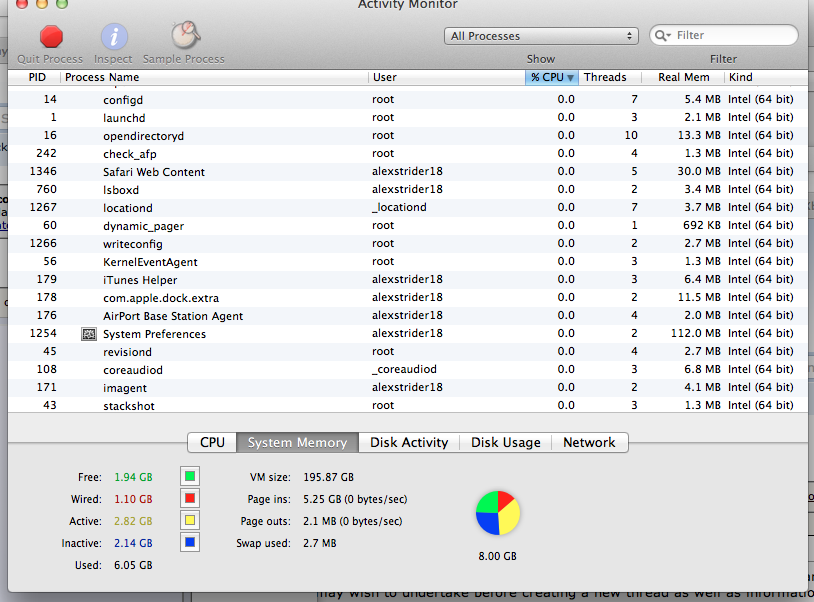814x602 pixels.
Task: Sort by the Threads column header
Action: coord(610,77)
